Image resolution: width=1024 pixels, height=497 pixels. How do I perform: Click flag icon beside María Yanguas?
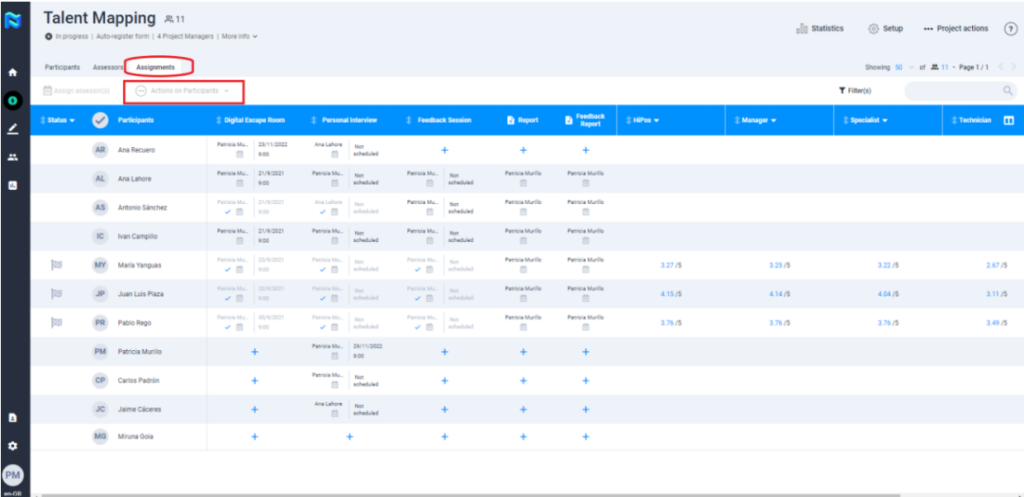coord(56,265)
